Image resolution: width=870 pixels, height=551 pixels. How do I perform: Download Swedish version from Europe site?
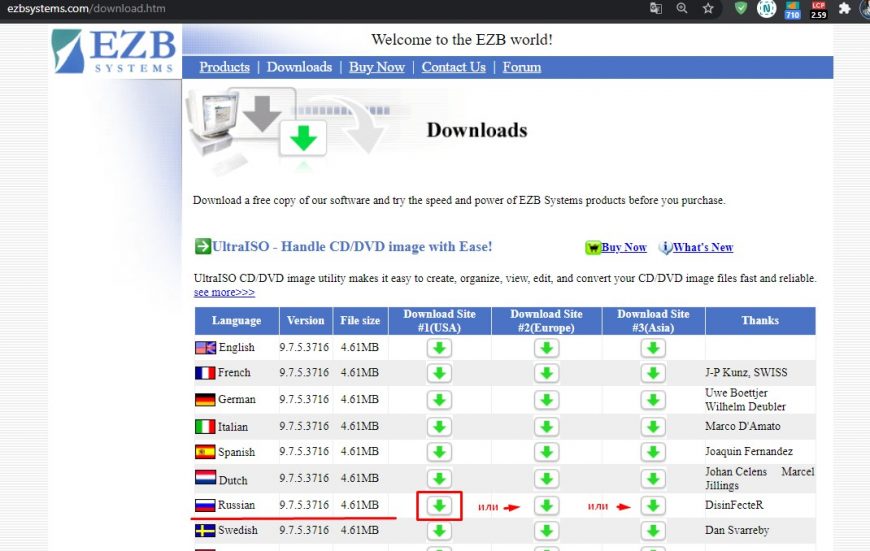(x=547, y=530)
